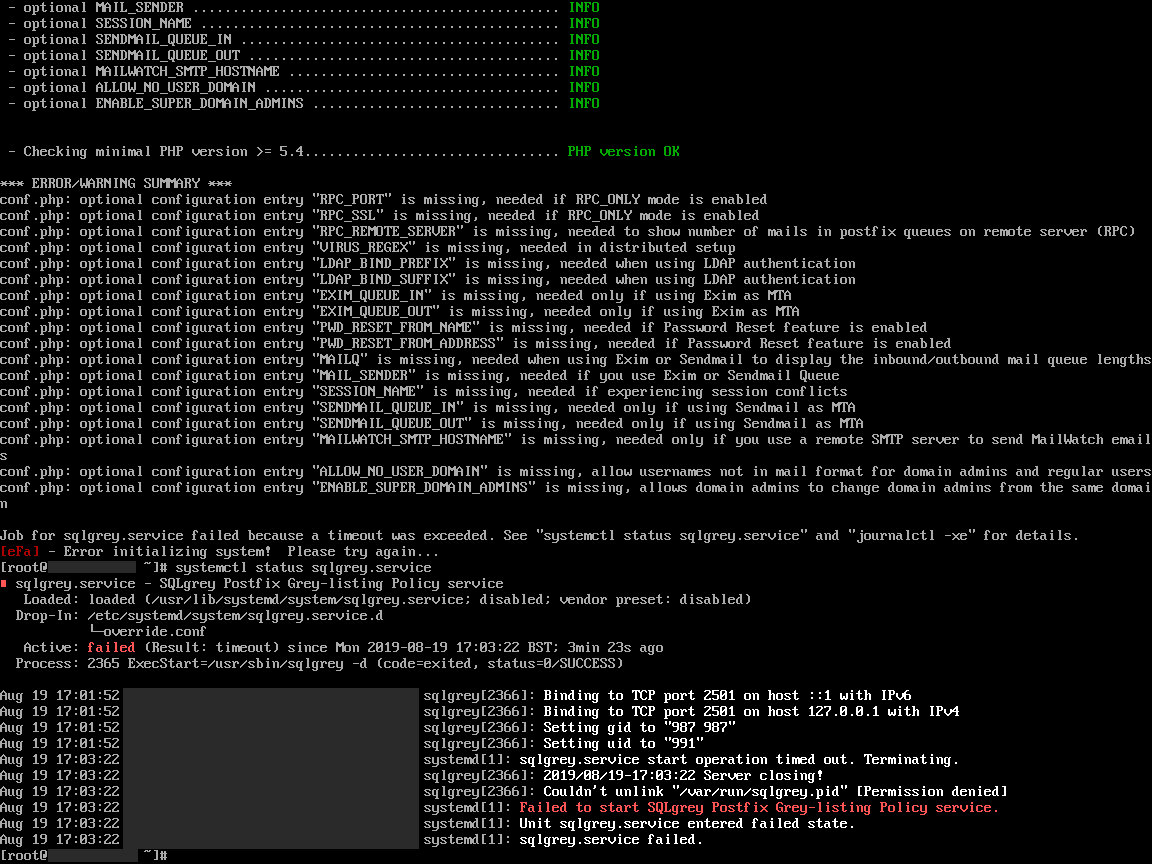Click 'Job for sqlgrey.service failed' timeout message
This screenshot has width=1152, height=864.
coord(539,536)
